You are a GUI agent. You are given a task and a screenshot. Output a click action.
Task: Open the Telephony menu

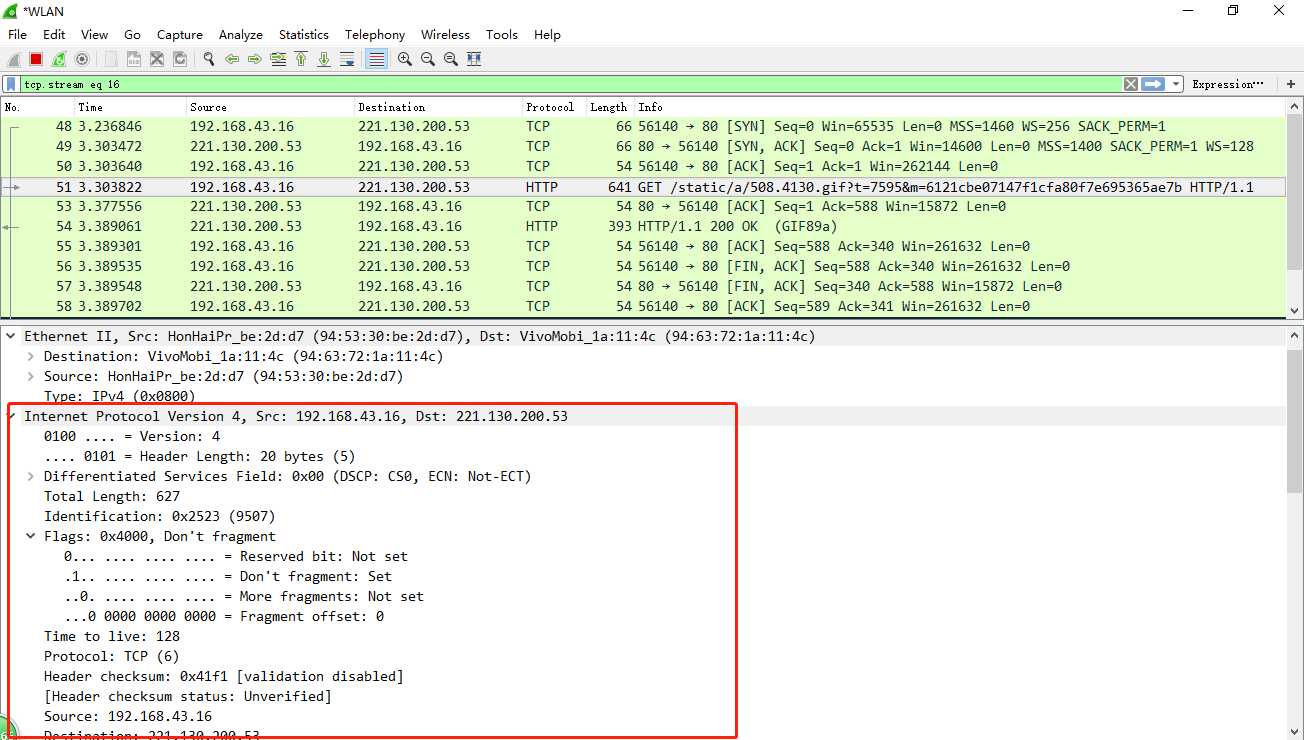pyautogui.click(x=375, y=34)
